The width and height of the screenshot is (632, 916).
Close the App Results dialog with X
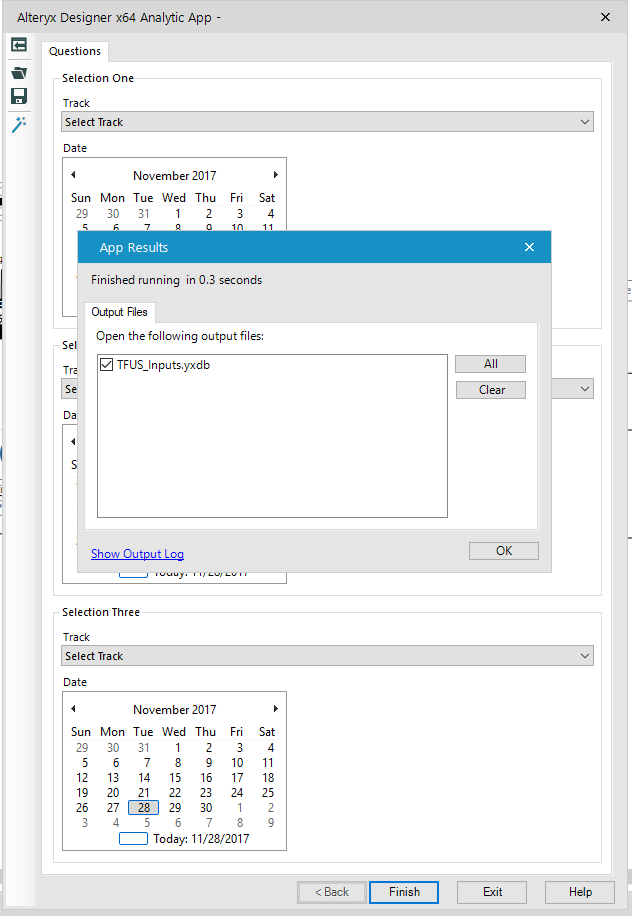tap(529, 247)
